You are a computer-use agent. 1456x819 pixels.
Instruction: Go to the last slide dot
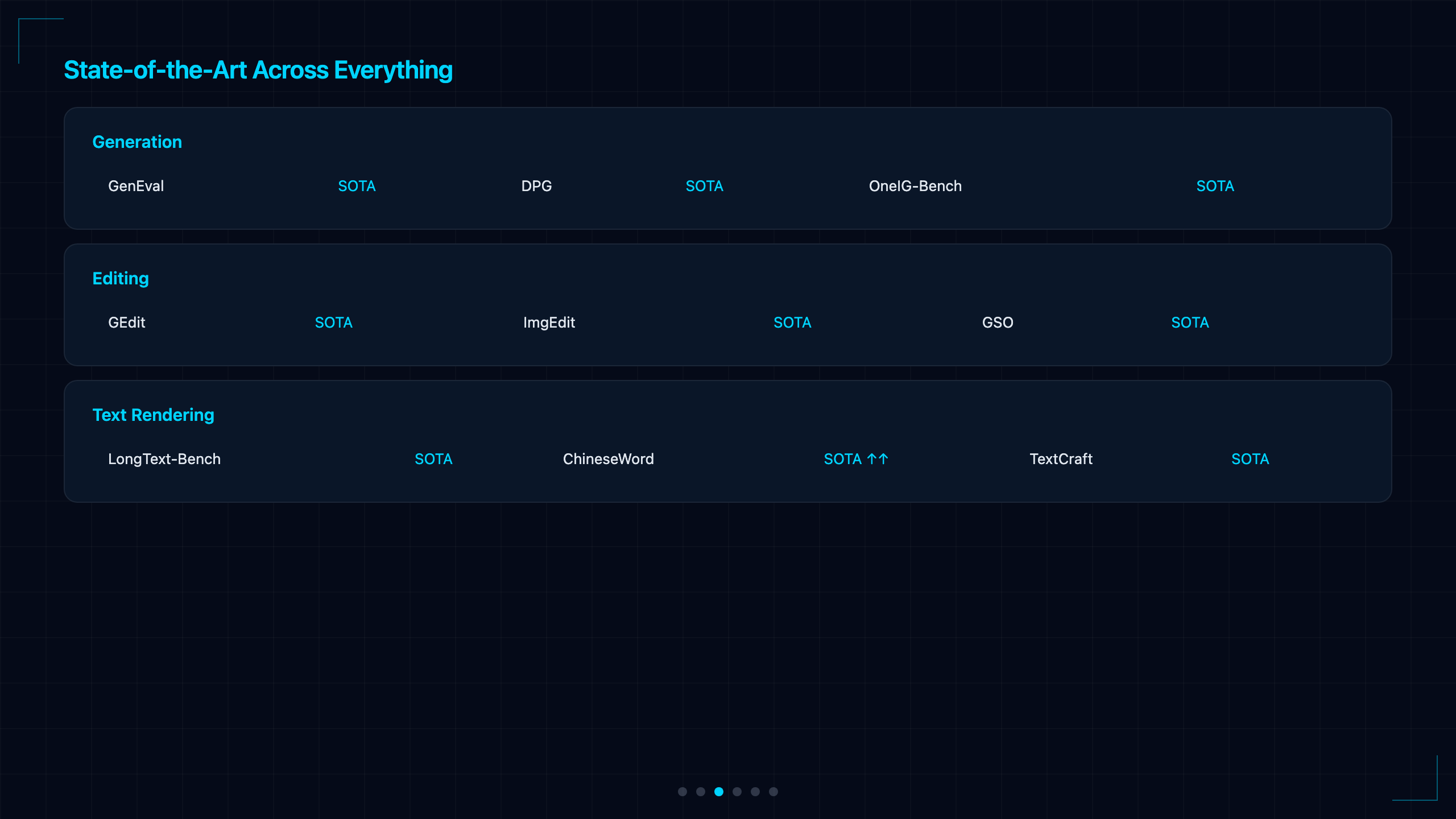(x=773, y=792)
